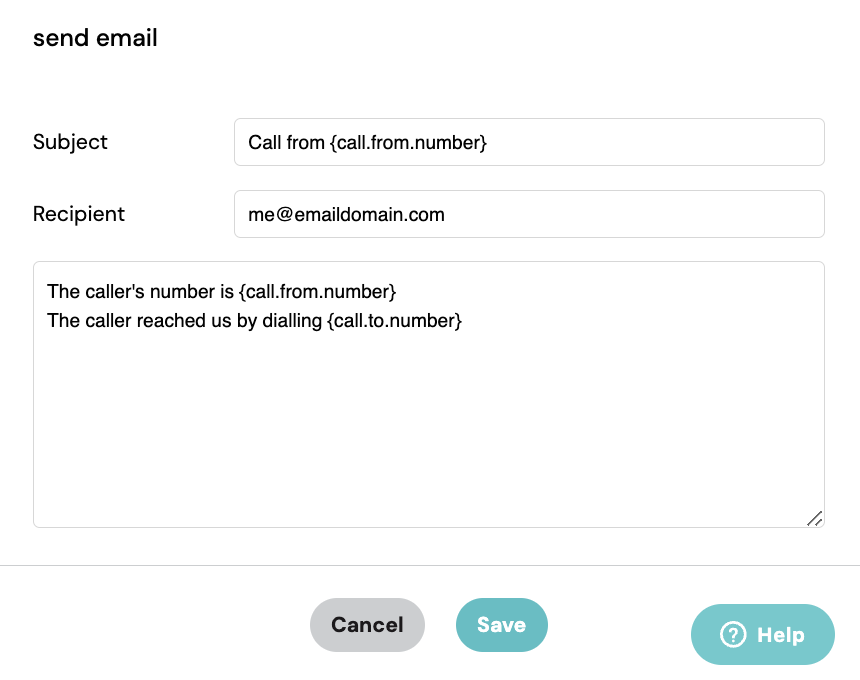Click the line 'The caller's number is'

[140, 291]
